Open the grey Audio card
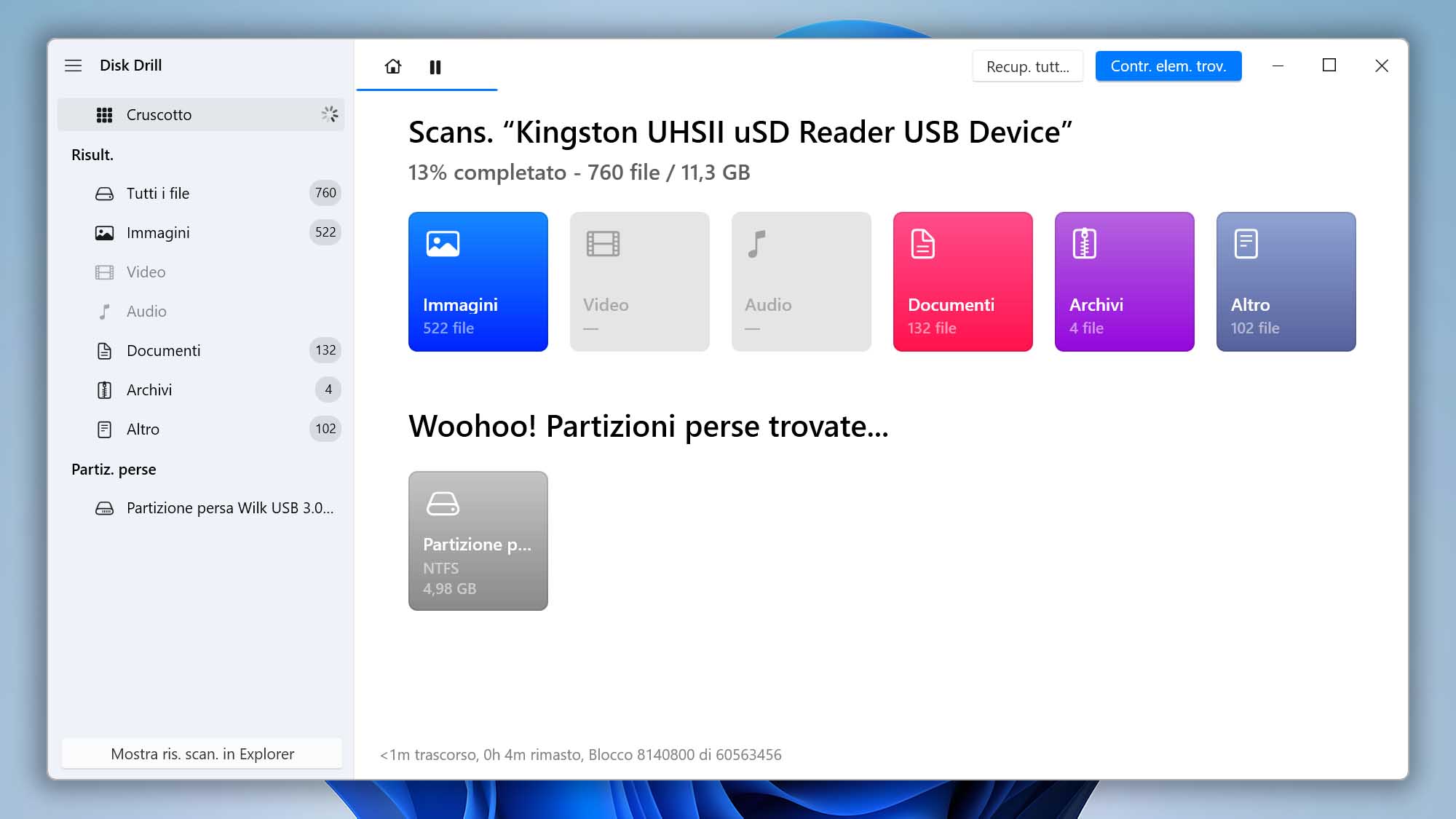Screen dimensions: 1456x819 [x=802, y=282]
